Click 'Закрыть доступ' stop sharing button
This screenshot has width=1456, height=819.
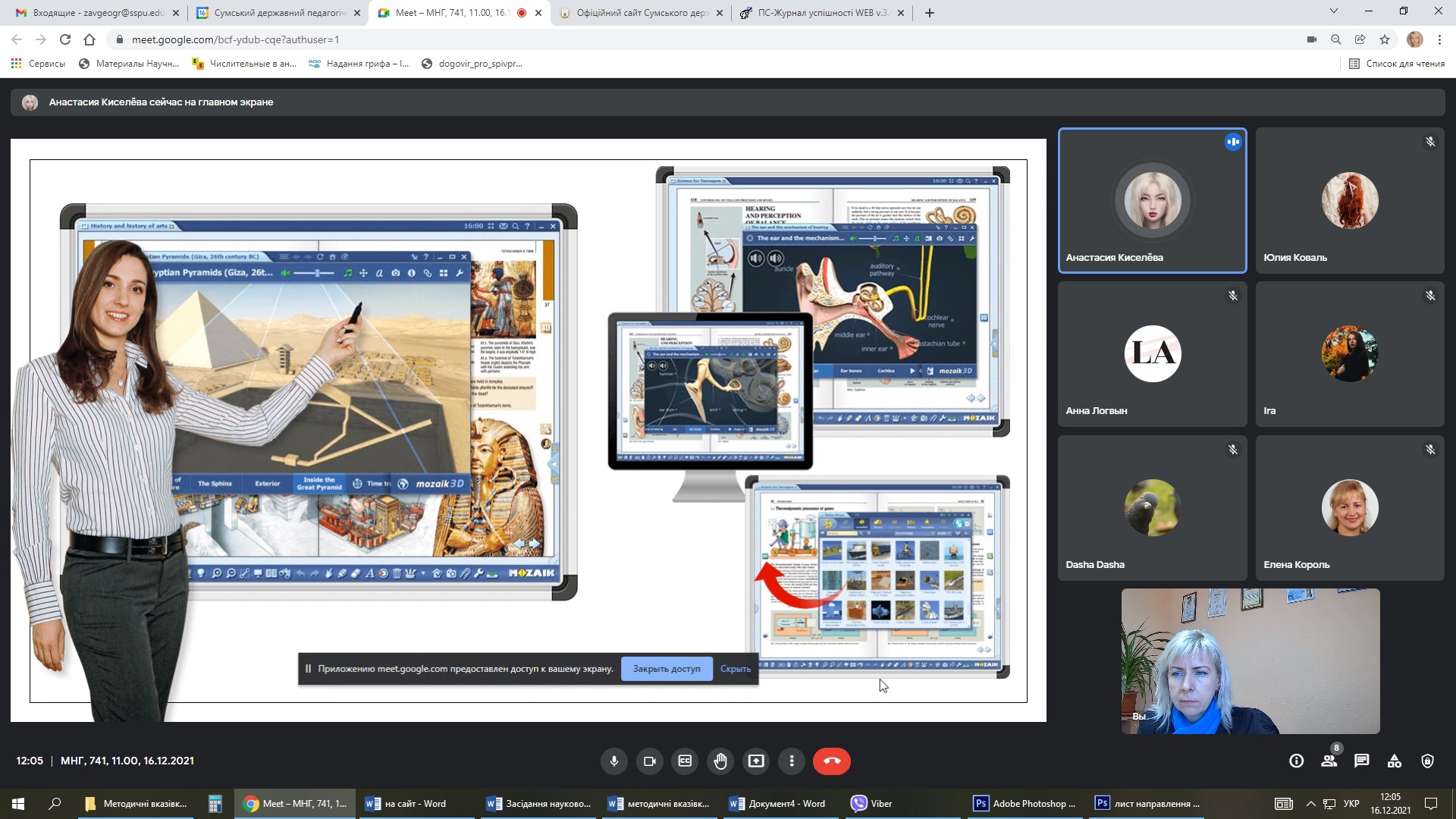667,669
